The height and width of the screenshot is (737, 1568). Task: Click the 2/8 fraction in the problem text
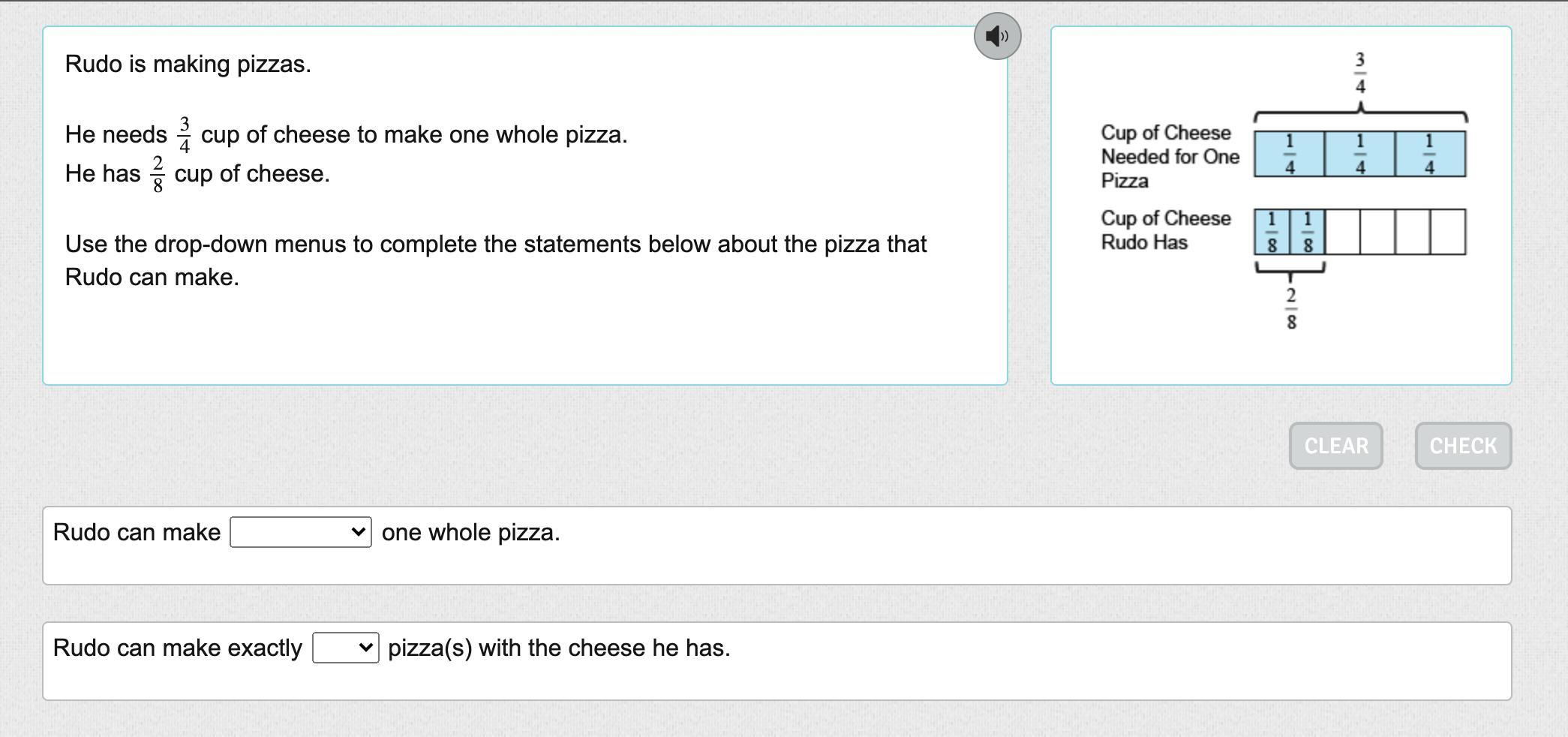[x=158, y=174]
